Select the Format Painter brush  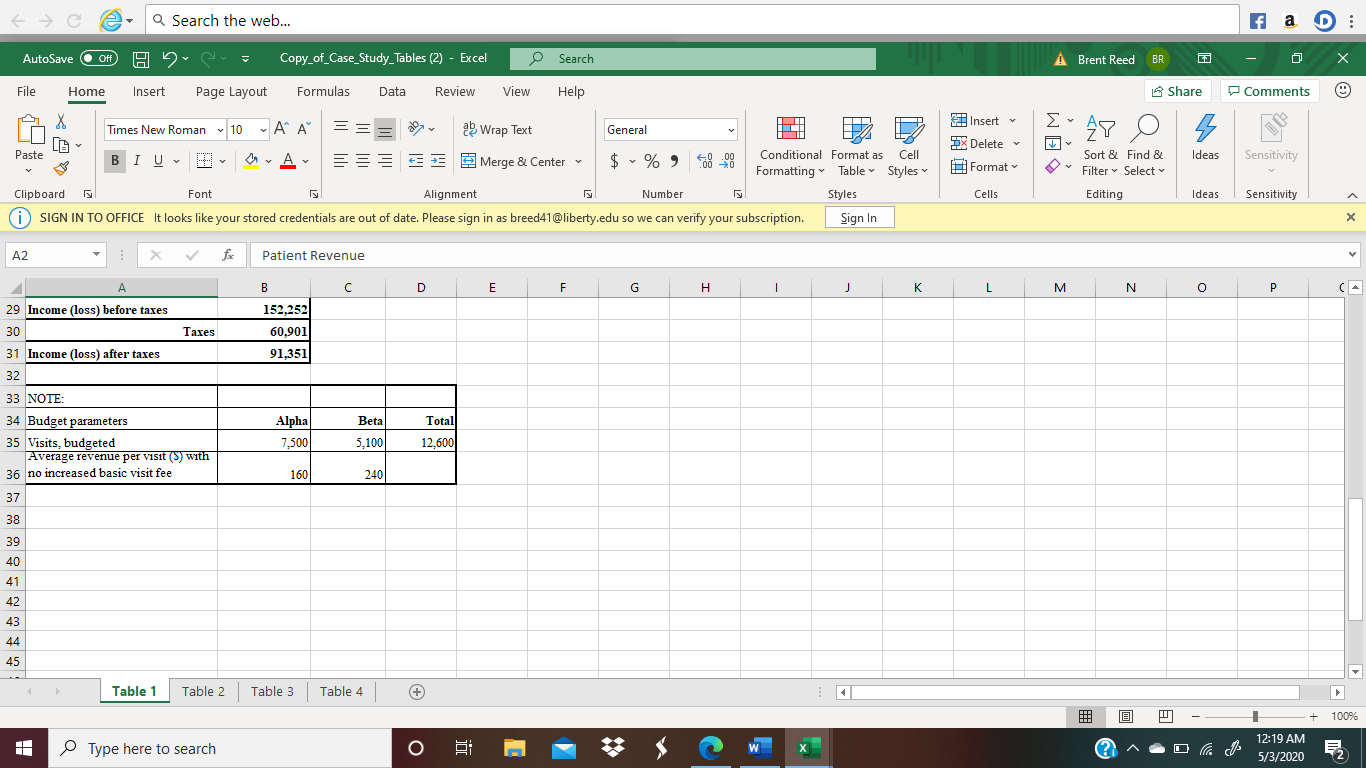(59, 168)
